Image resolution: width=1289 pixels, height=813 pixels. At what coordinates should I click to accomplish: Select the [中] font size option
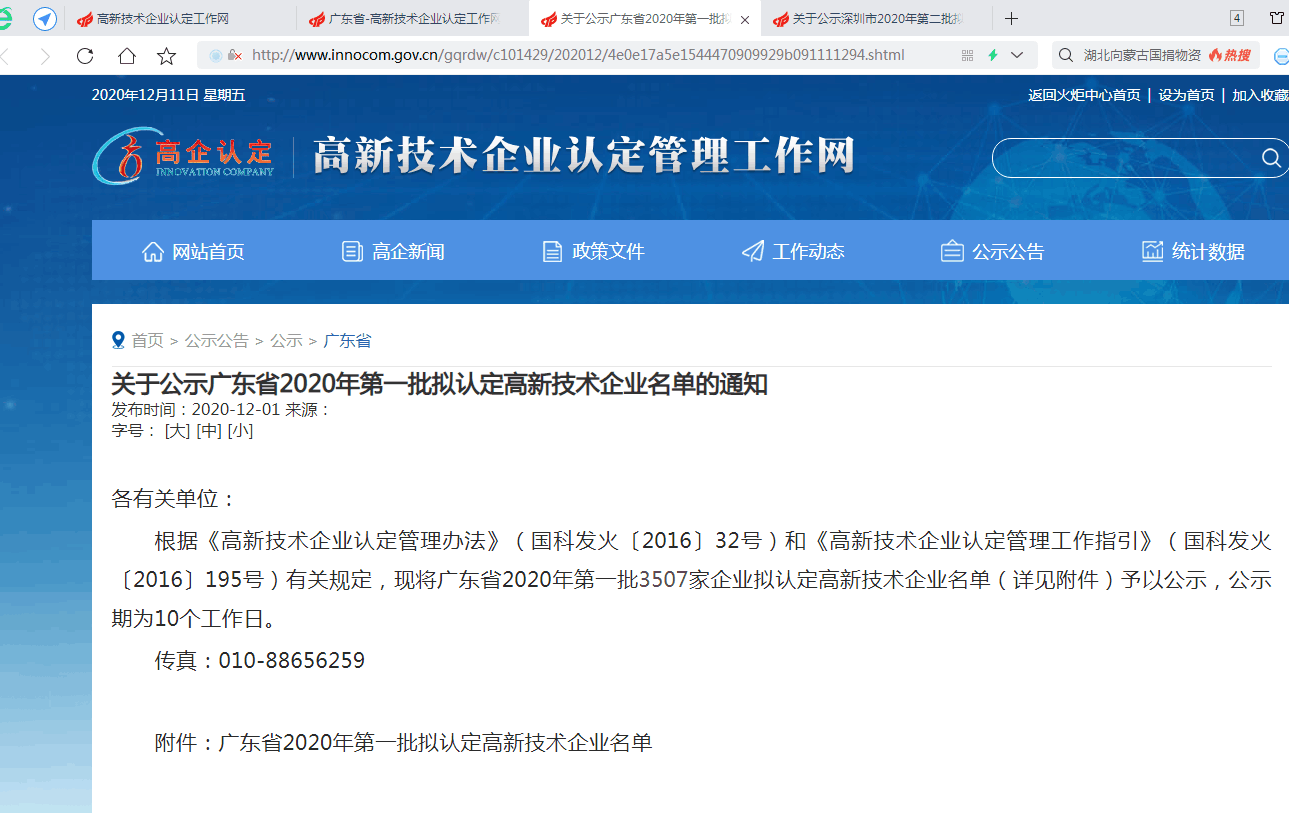click(x=208, y=430)
